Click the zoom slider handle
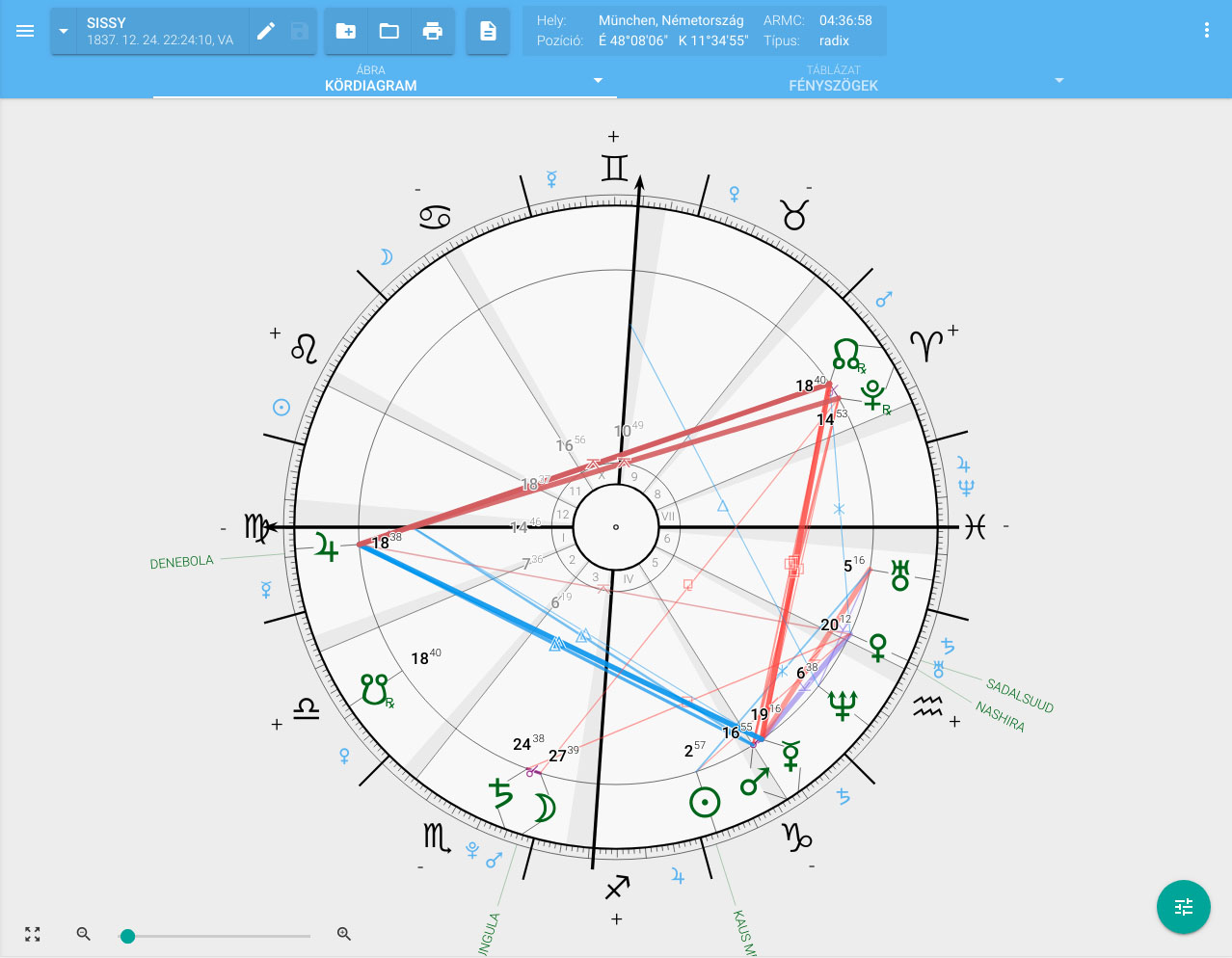Image resolution: width=1232 pixels, height=958 pixels. pyautogui.click(x=127, y=936)
